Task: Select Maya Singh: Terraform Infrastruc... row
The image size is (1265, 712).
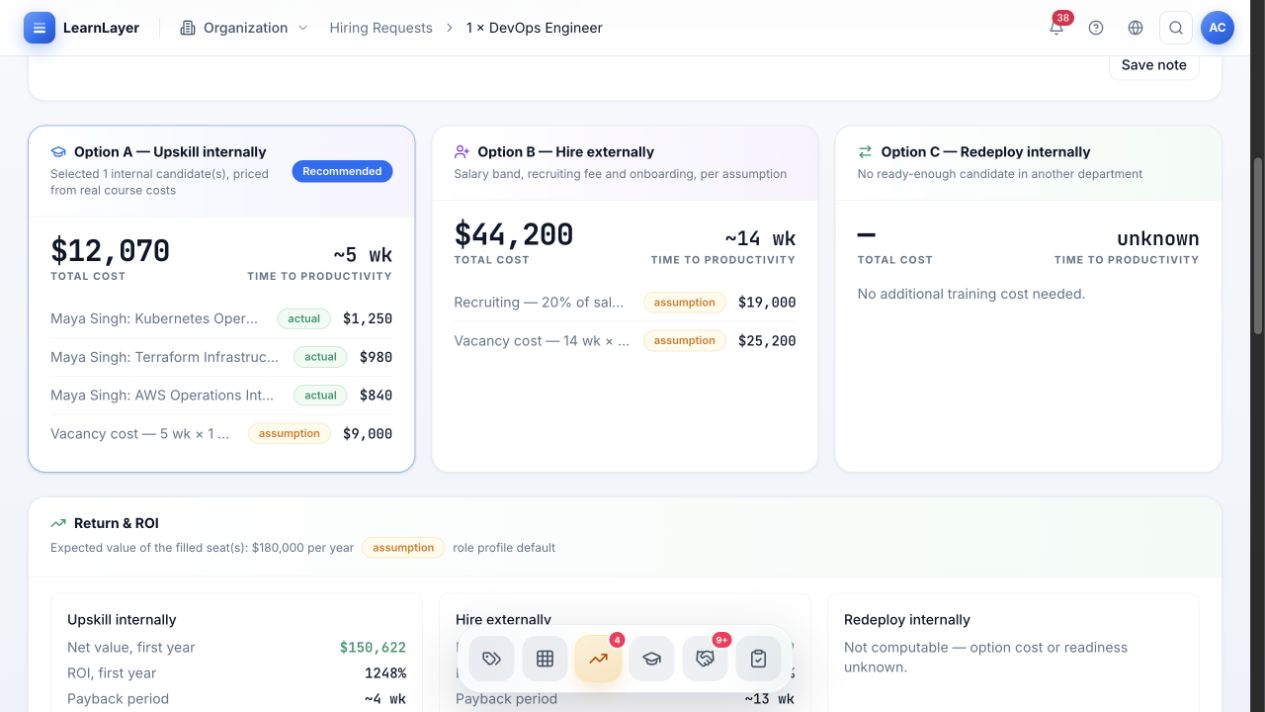Action: 221,357
